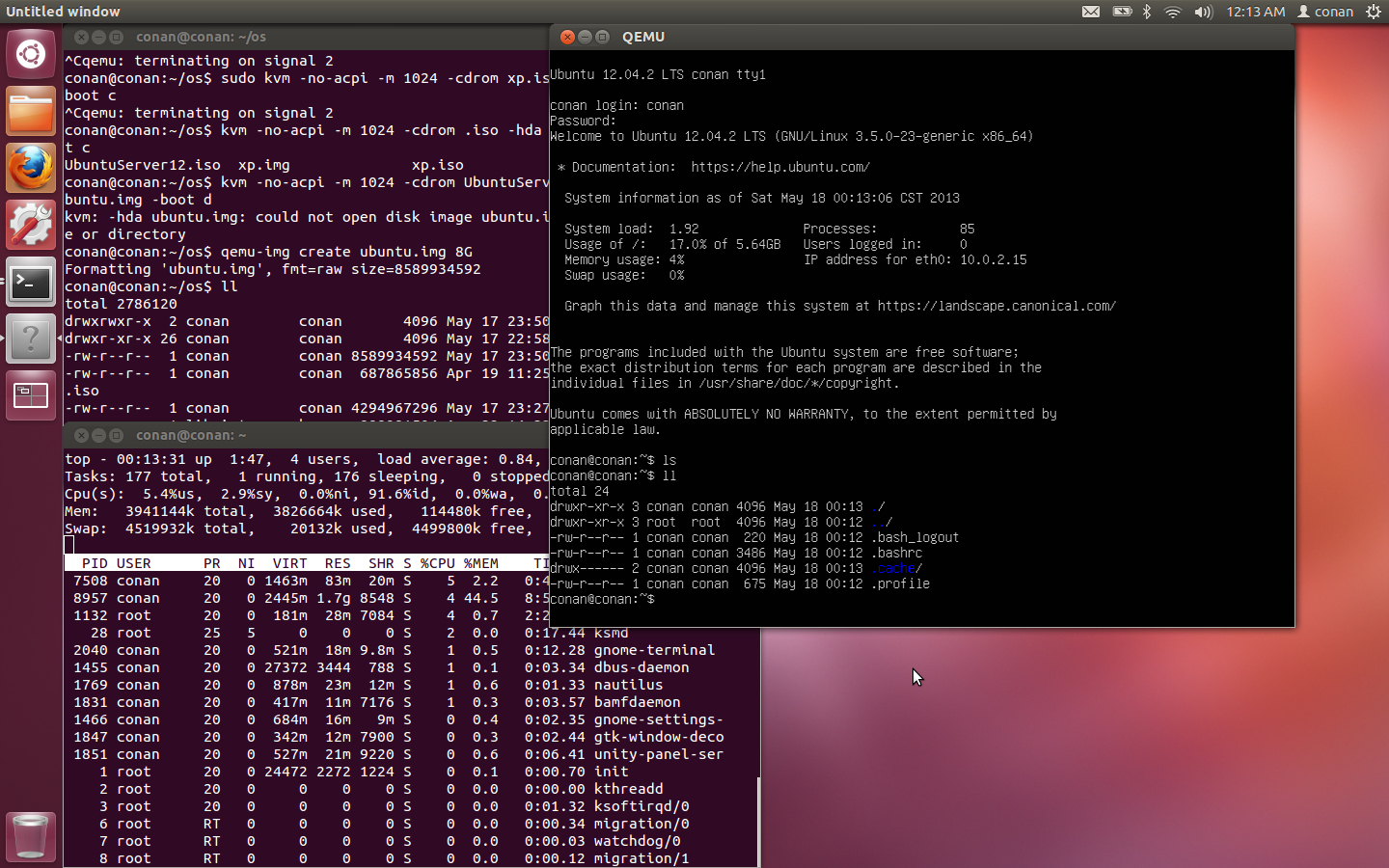Select the init process row
1389x868 pixels.
[412, 772]
